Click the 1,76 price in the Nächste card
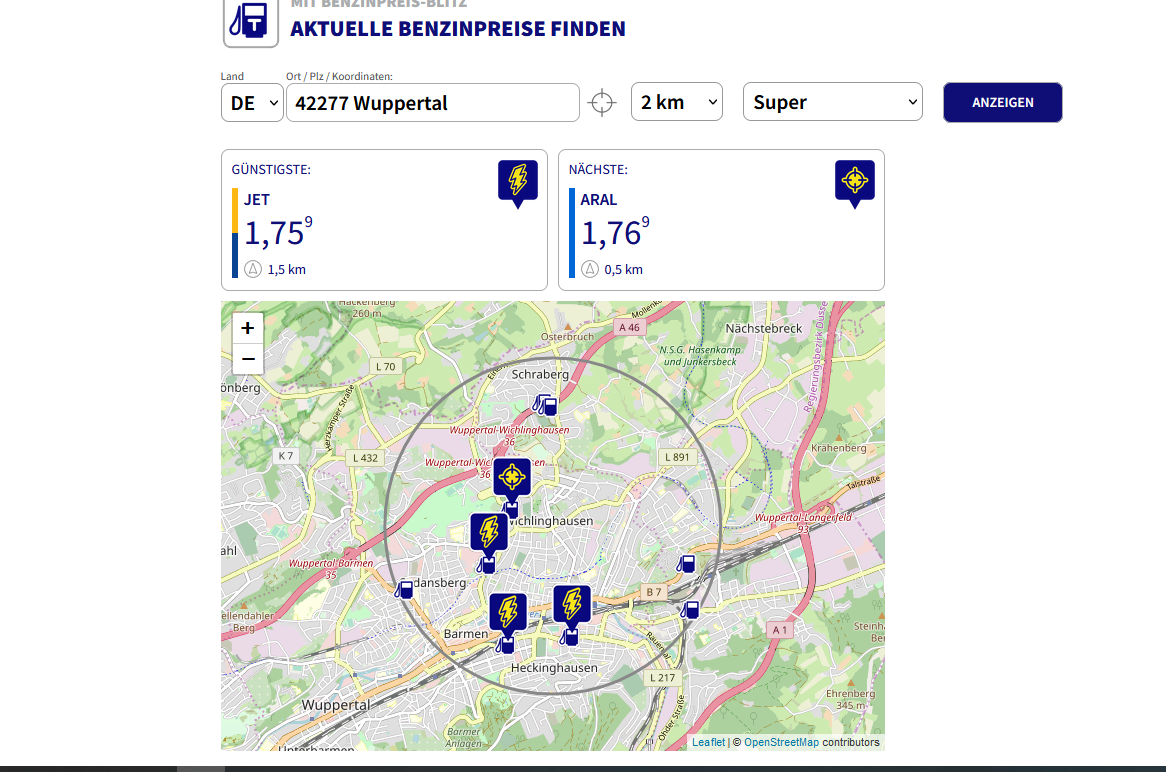Image resolution: width=1166 pixels, height=772 pixels. tap(615, 232)
